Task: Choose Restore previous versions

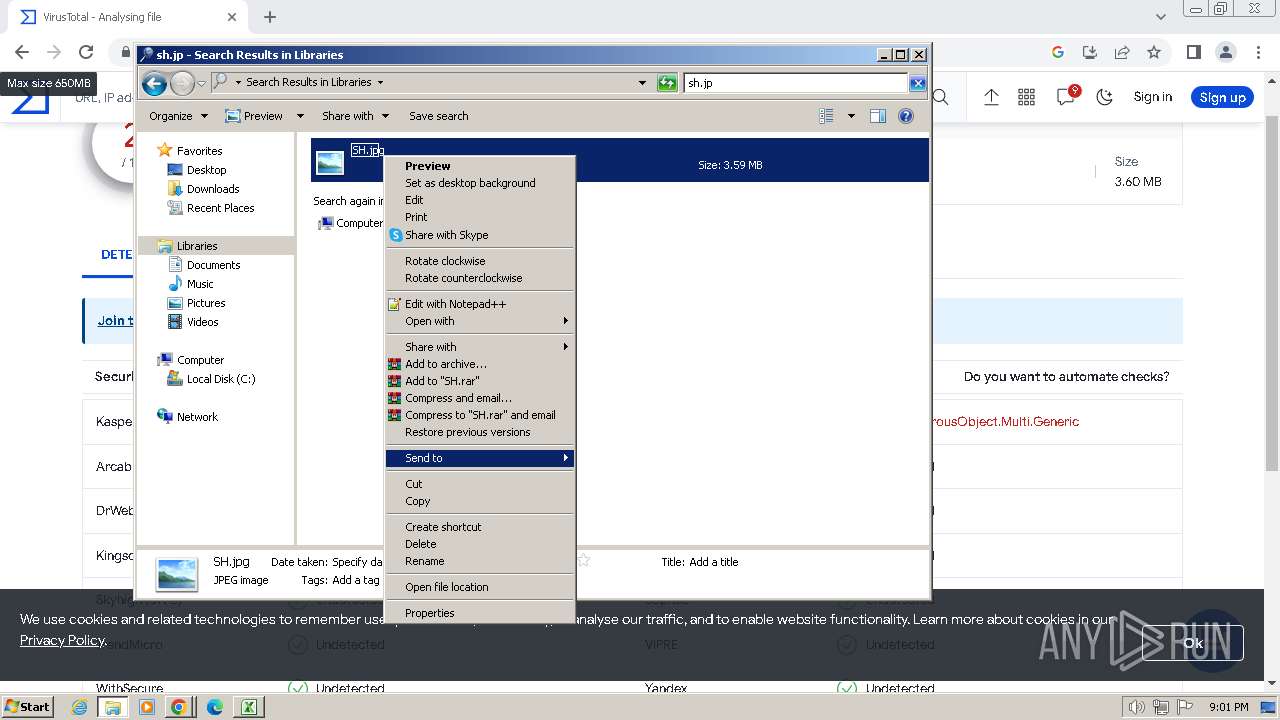Action: pyautogui.click(x=480, y=432)
